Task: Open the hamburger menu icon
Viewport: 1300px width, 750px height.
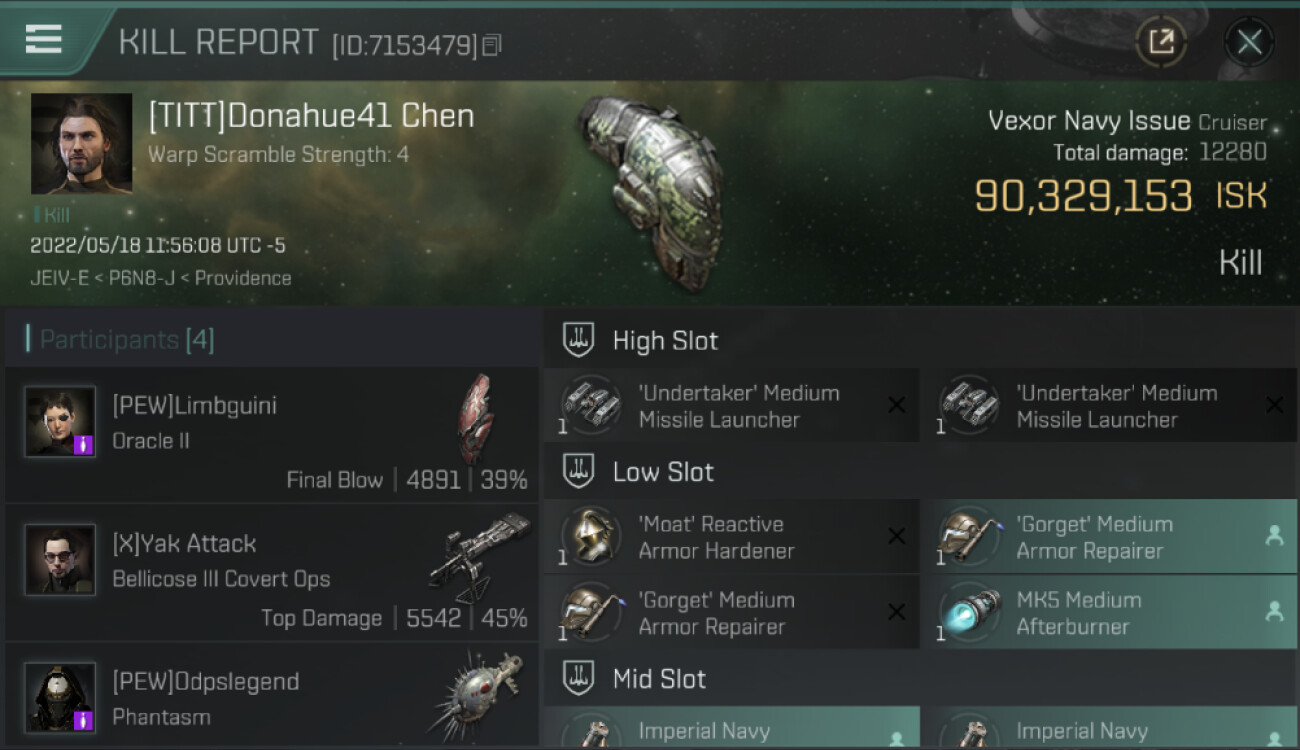Action: point(44,39)
